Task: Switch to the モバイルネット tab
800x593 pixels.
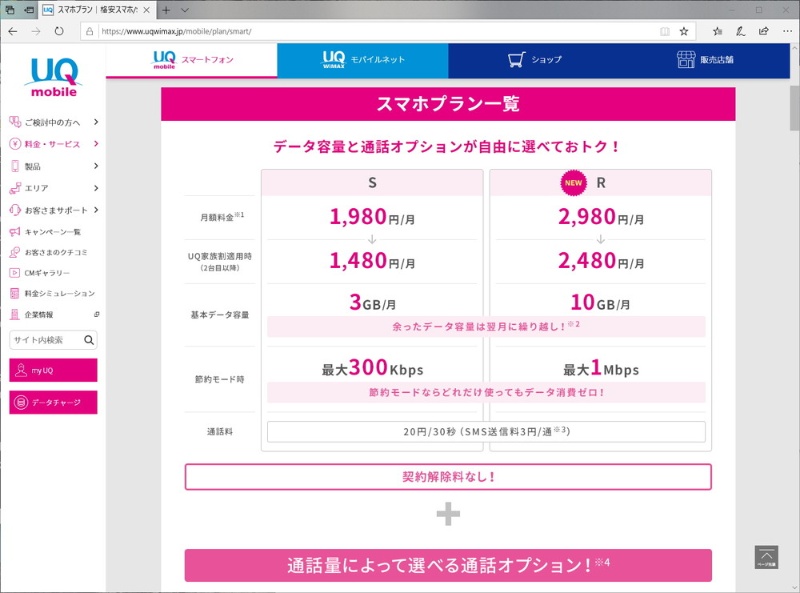Action: [x=362, y=60]
